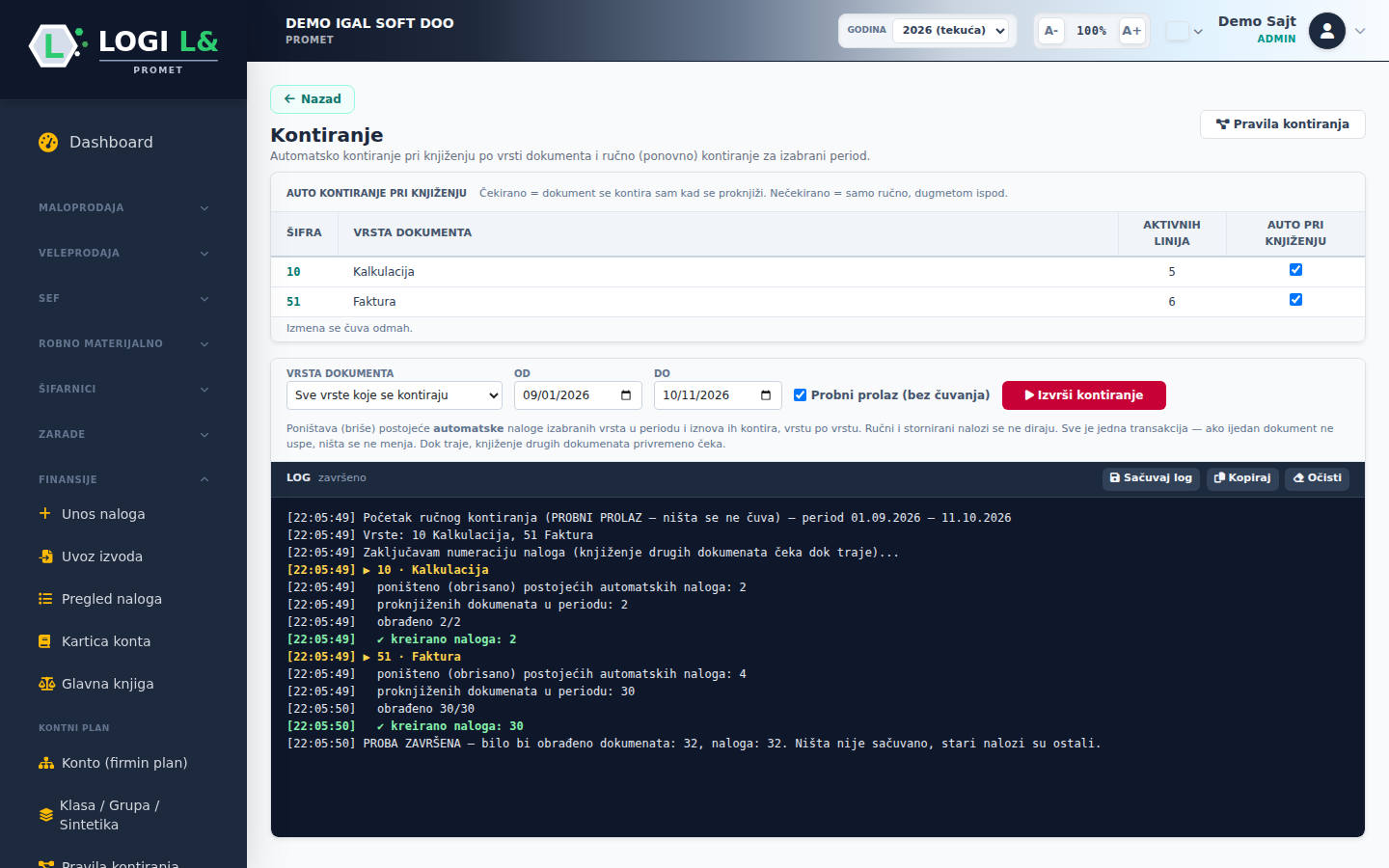Open Dashboard from the sidebar
Viewport: 1389px width, 868px height.
[x=123, y=142]
